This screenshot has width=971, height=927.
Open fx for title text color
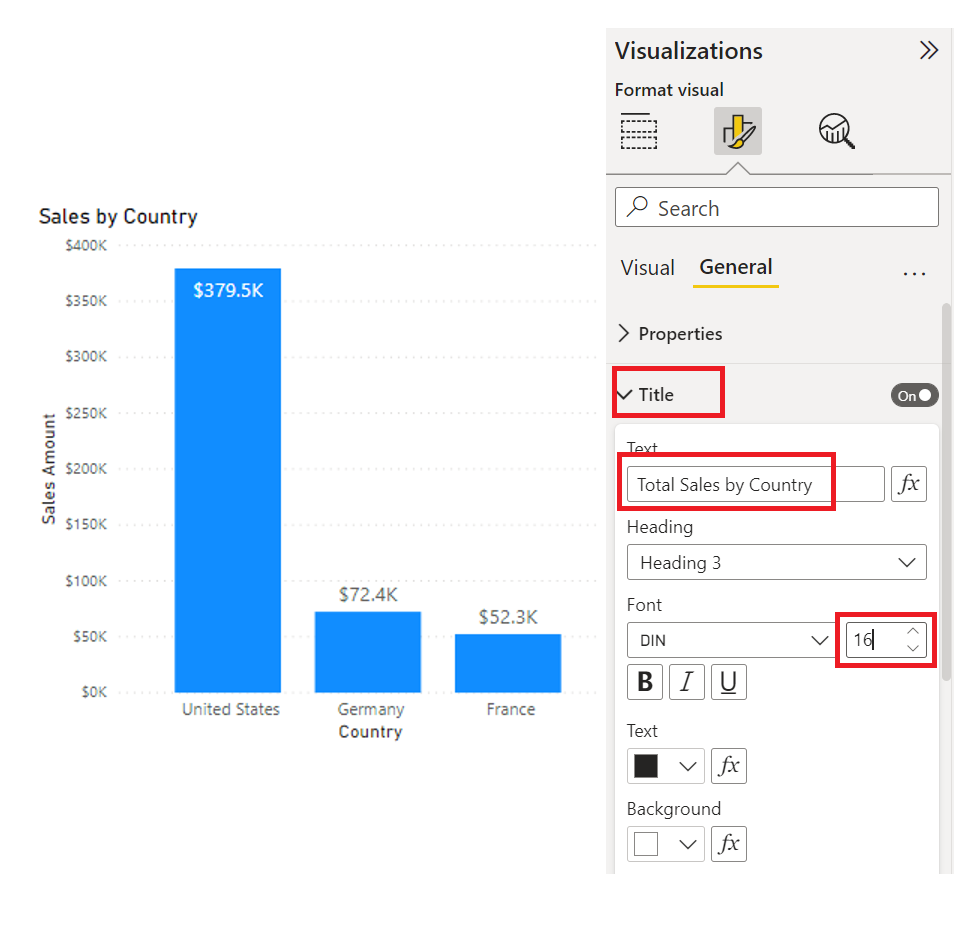click(729, 766)
